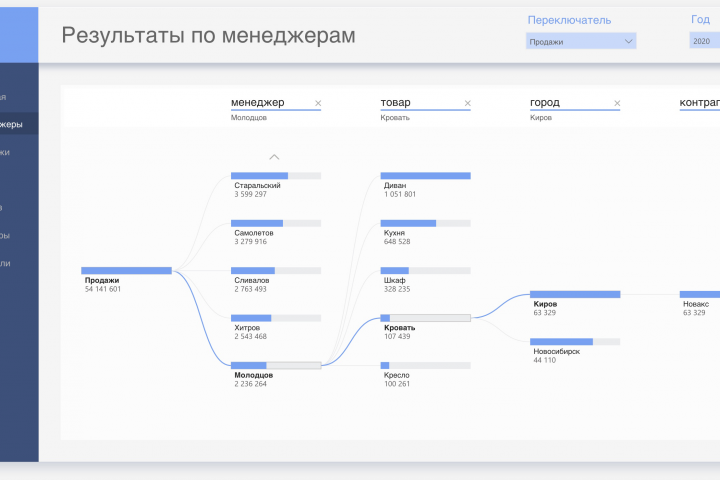Remove the товар level with its X
This screenshot has height=480, width=720.
point(467,103)
